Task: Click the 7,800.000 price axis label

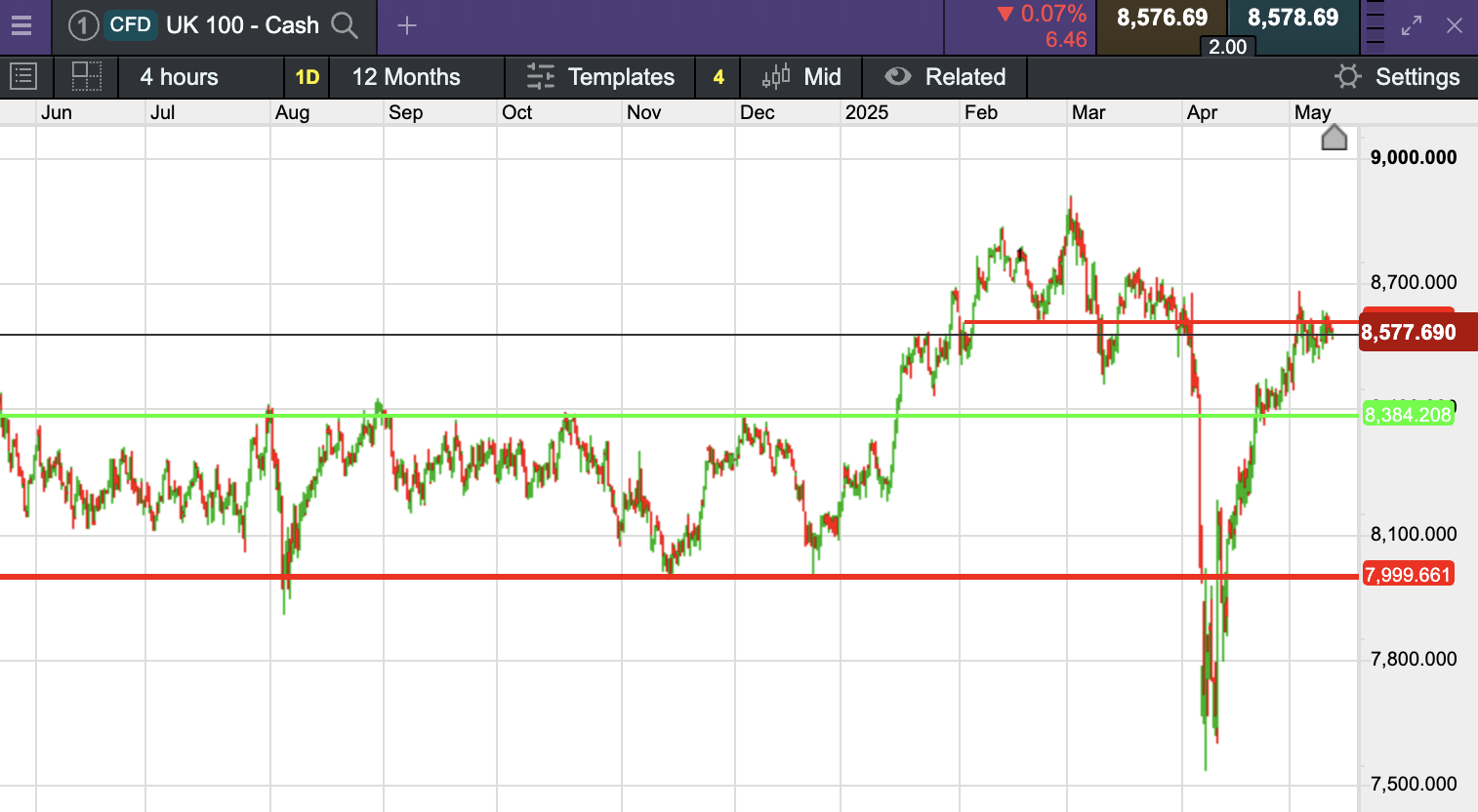Action: click(x=1414, y=659)
